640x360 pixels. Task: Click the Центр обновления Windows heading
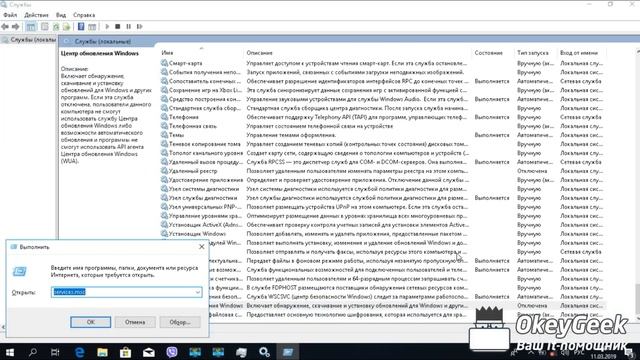[100, 53]
